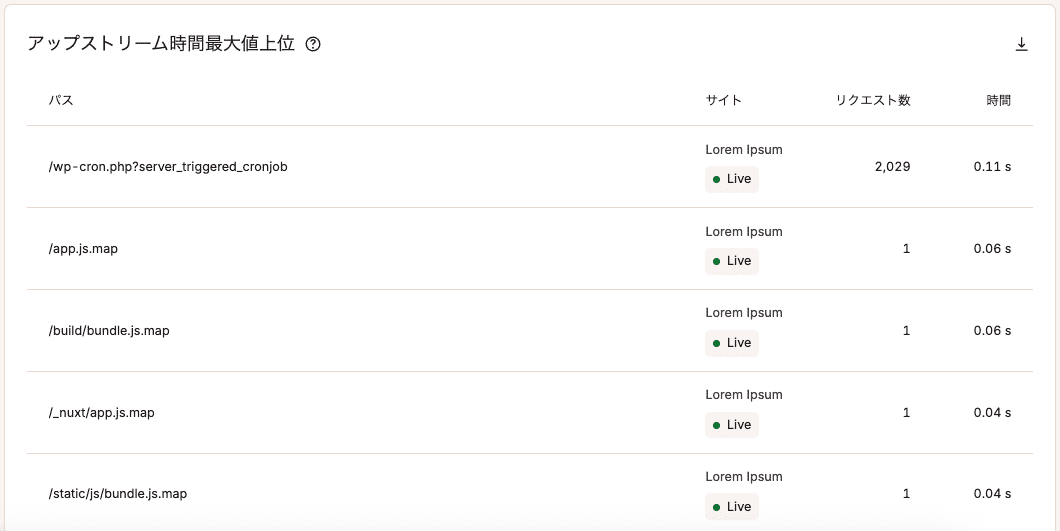The image size is (1060, 531).
Task: Click Lorem Ipsum site in /build/bundle.js.map row
Action: coord(744,313)
